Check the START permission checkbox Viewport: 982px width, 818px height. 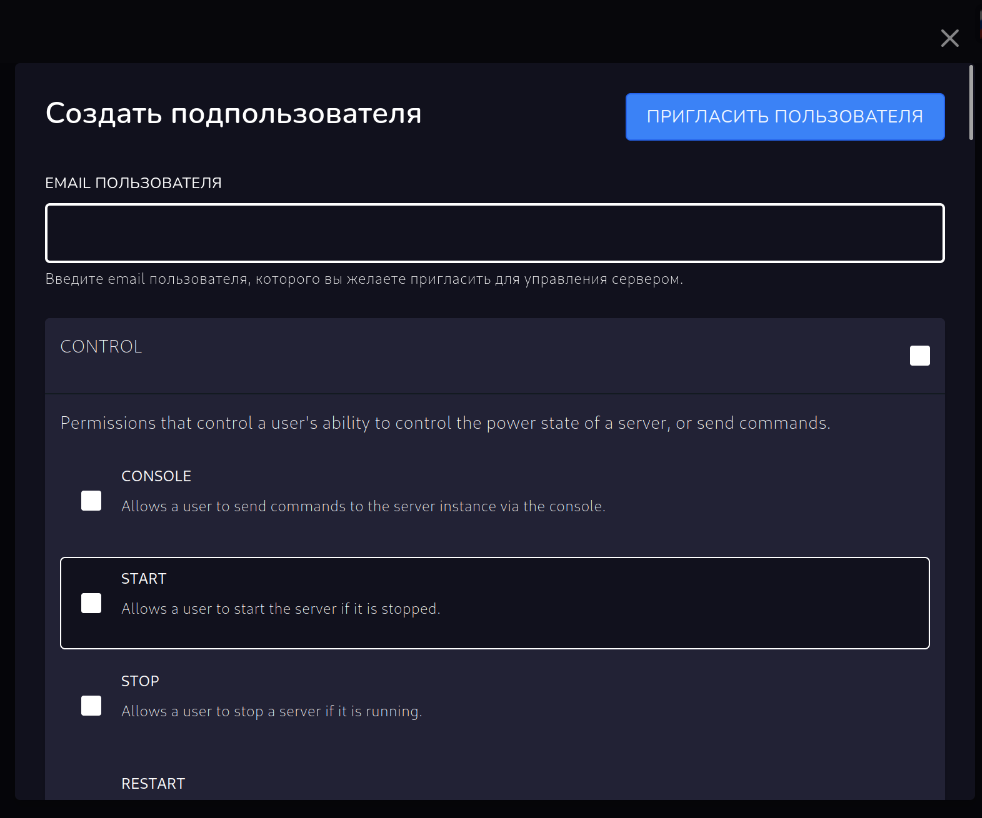point(91,603)
